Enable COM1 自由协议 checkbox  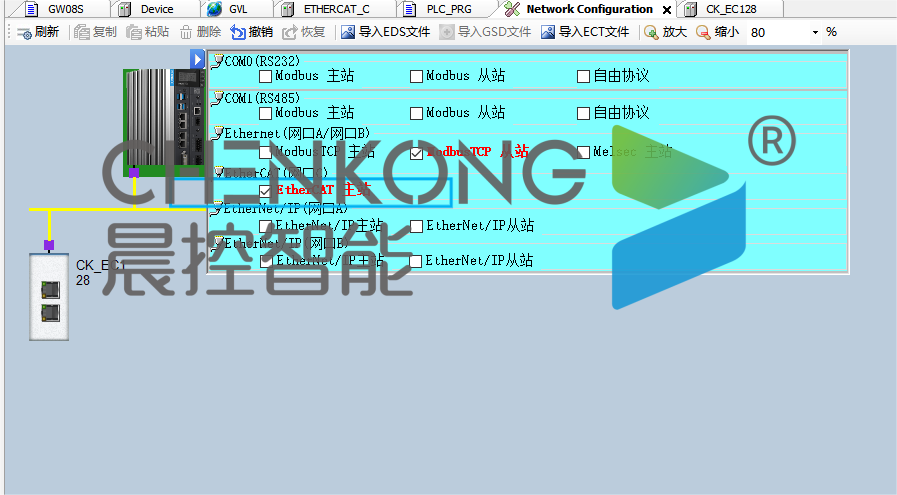coord(583,113)
